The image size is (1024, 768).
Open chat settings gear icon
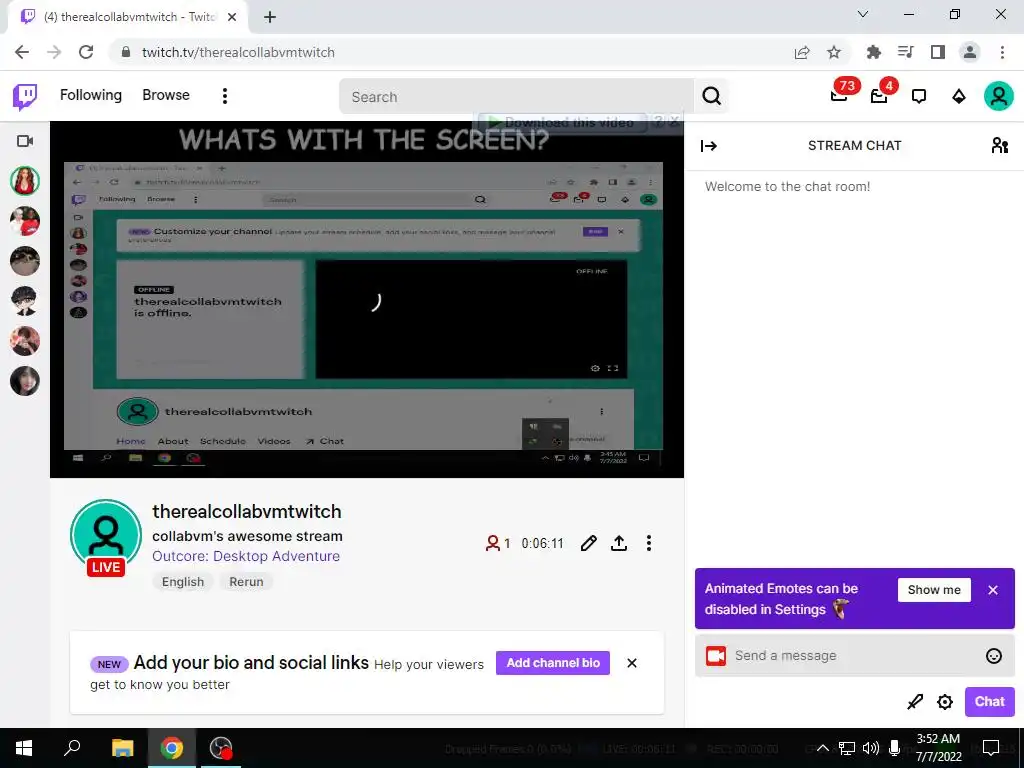(944, 702)
